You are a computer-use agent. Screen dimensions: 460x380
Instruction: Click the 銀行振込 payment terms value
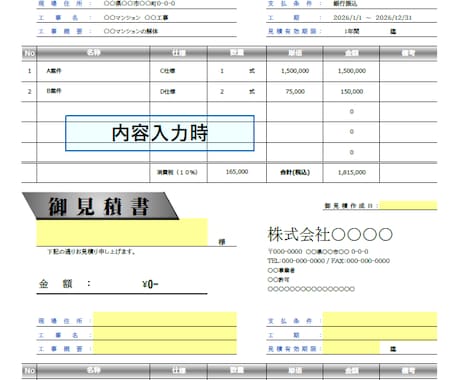[345, 4]
